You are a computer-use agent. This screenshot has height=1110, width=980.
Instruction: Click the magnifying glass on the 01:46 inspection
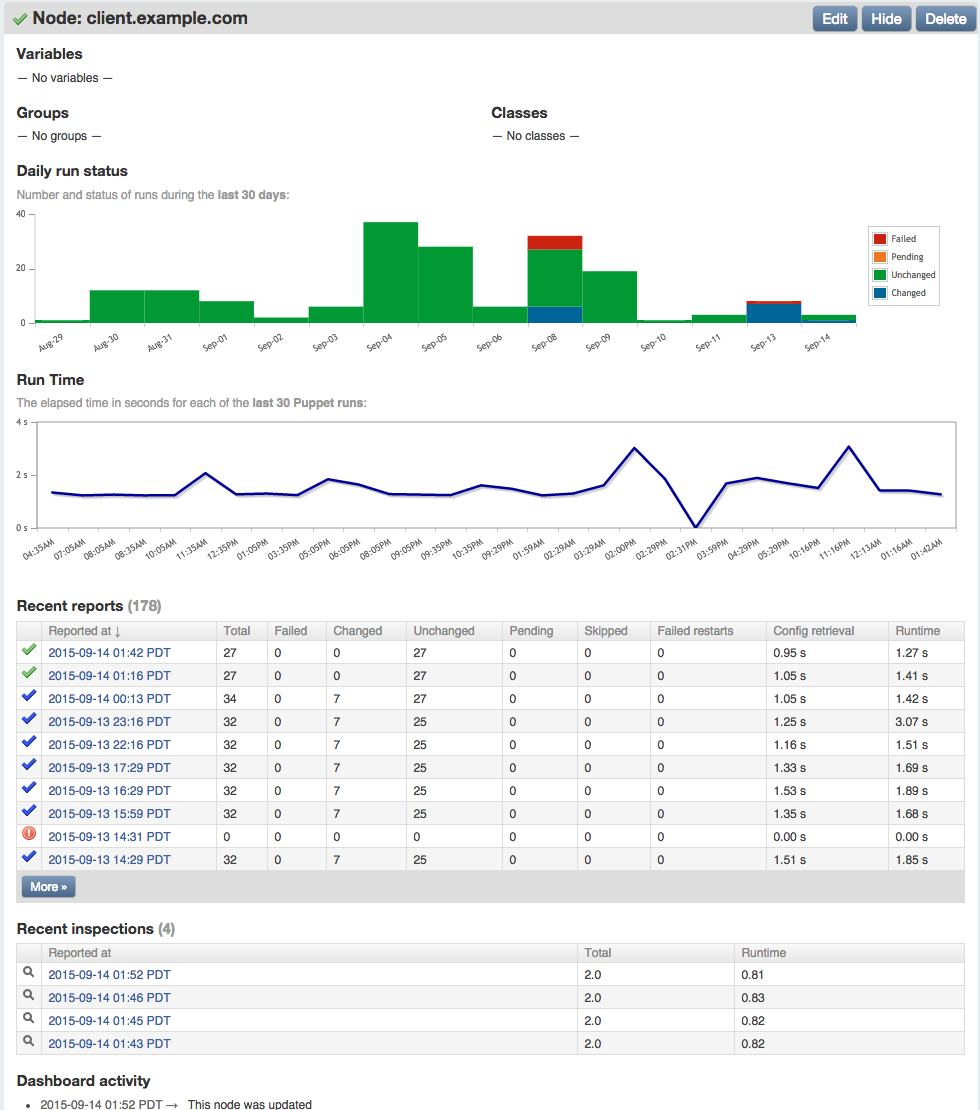click(x=28, y=994)
